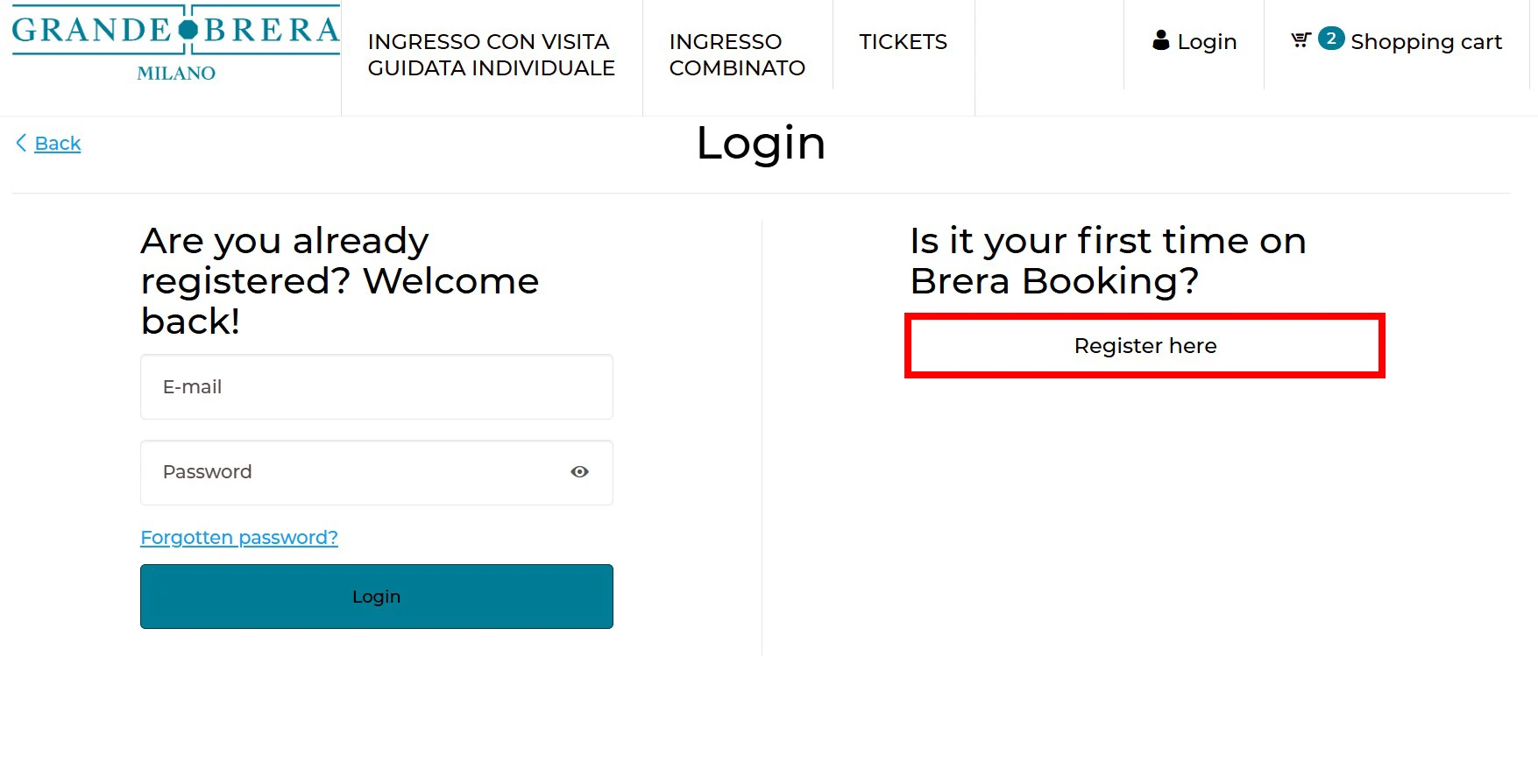Click the user profile icon in header
The width and height of the screenshot is (1538, 784).
(x=1161, y=40)
